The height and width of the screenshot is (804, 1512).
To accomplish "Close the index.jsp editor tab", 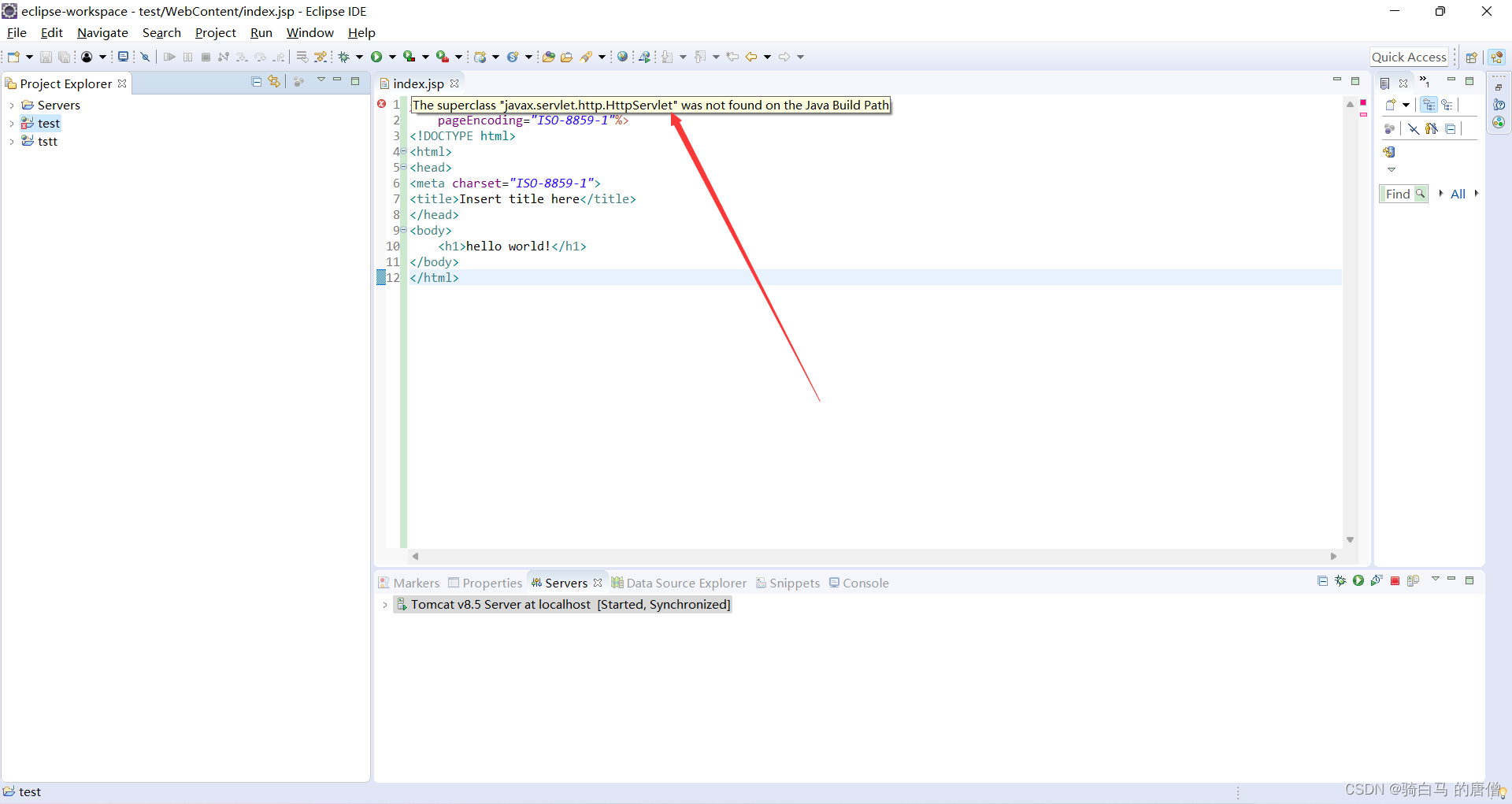I will click(x=454, y=83).
